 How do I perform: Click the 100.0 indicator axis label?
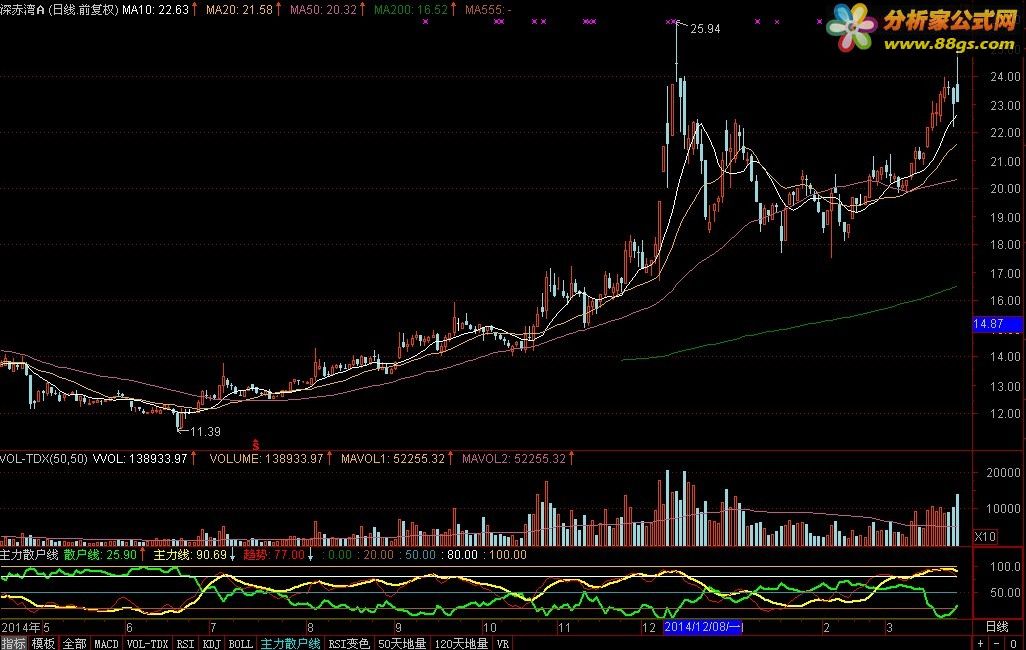[1005, 567]
